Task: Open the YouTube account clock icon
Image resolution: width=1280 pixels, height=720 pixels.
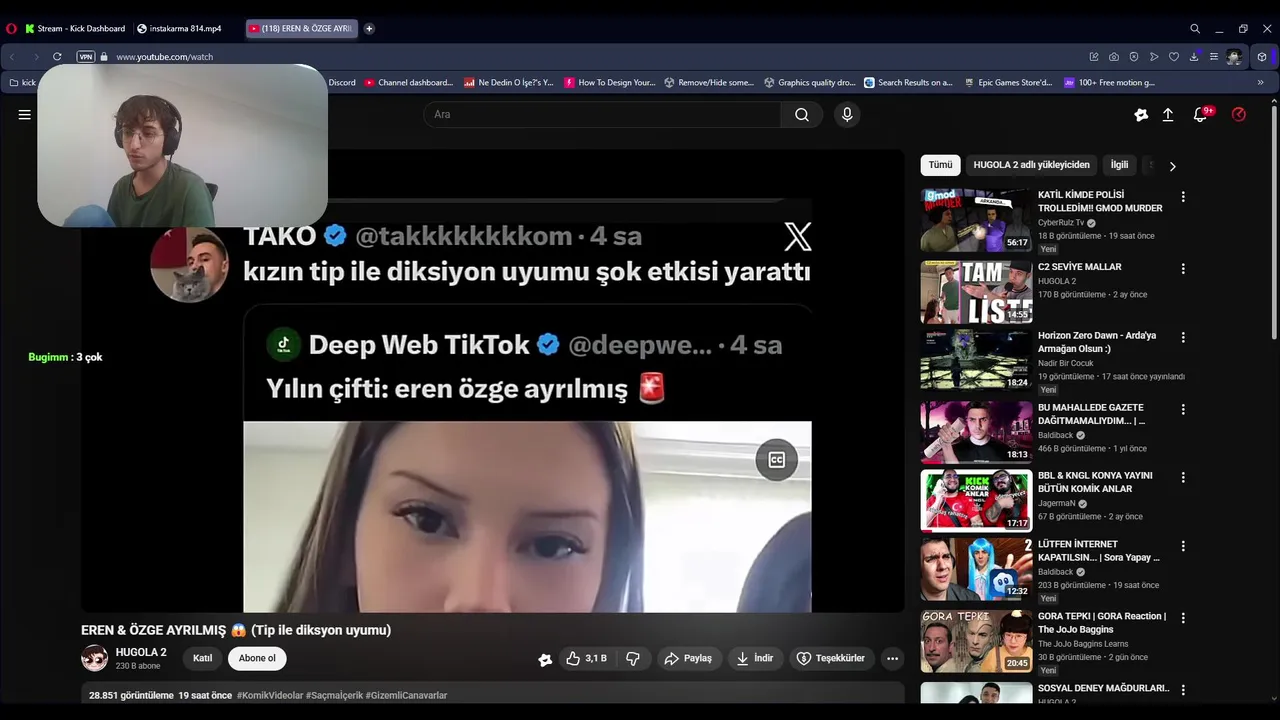Action: click(x=1239, y=115)
